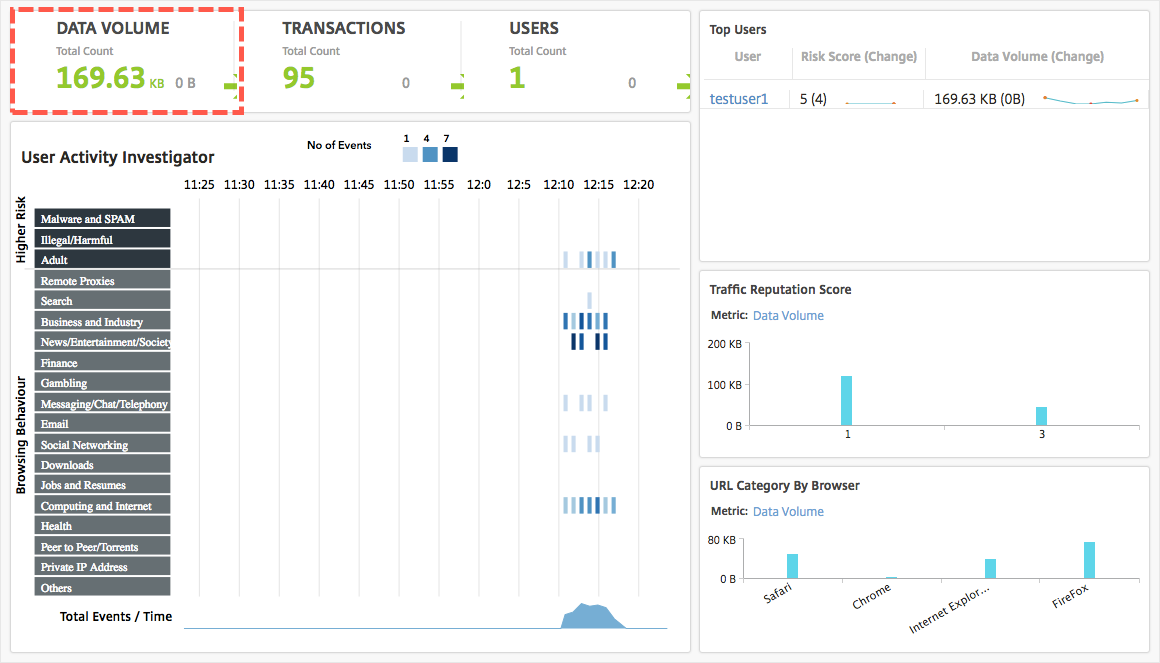Click the light blue 1-event legend square

[410, 154]
